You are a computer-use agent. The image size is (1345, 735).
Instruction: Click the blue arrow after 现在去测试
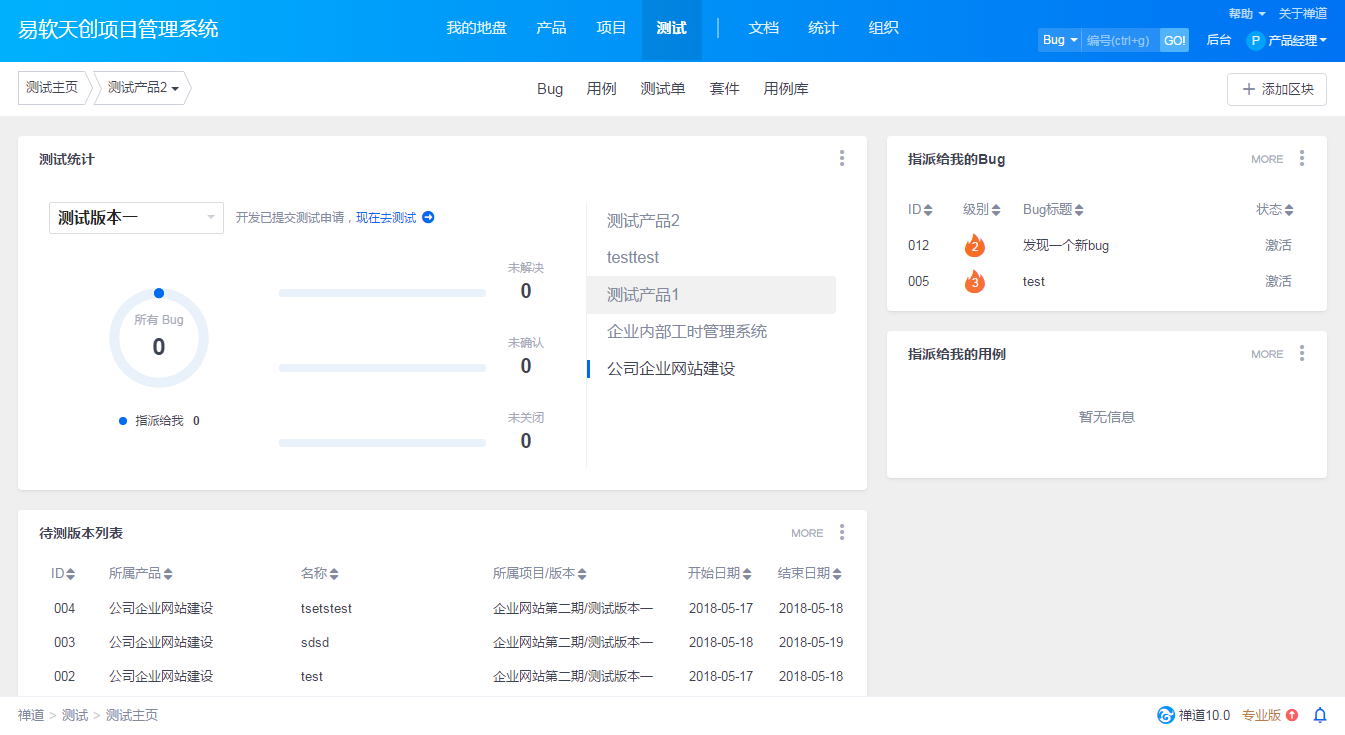pyautogui.click(x=429, y=217)
